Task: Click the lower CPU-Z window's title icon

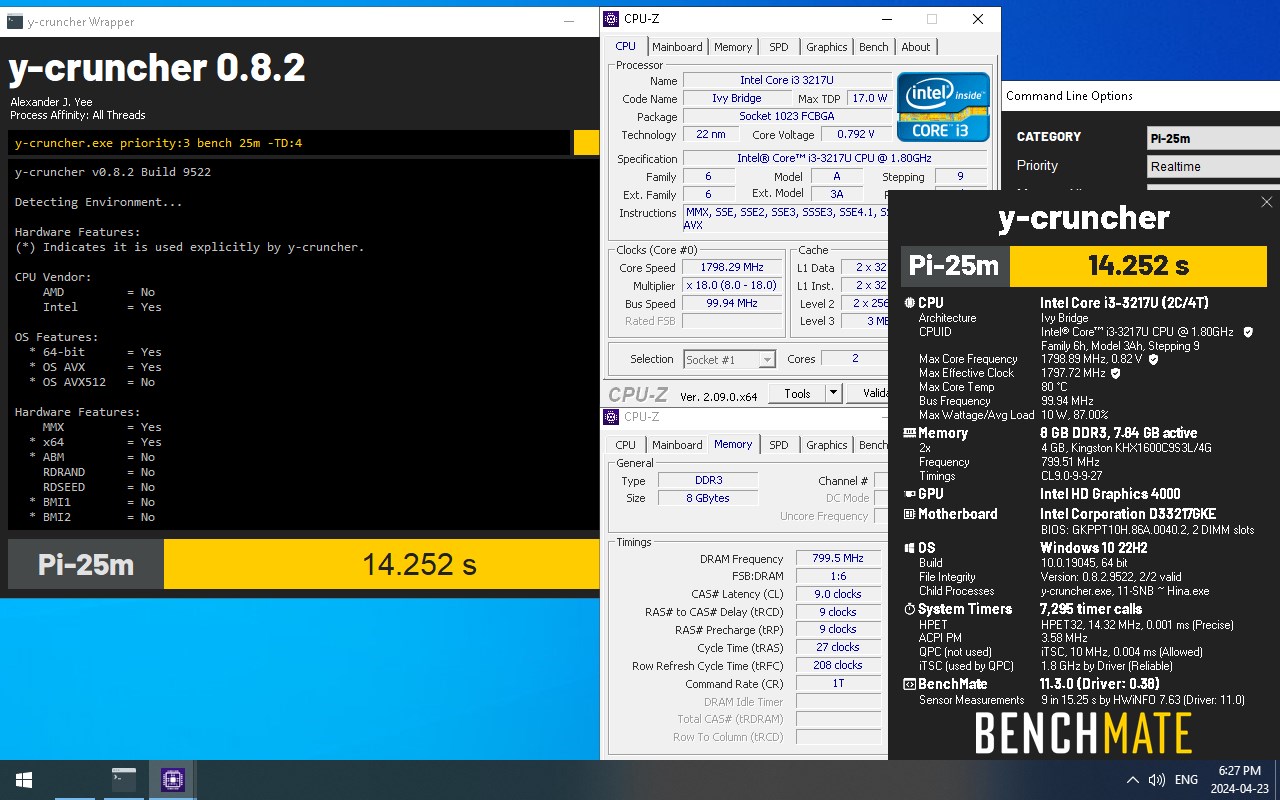Action: coord(611,417)
